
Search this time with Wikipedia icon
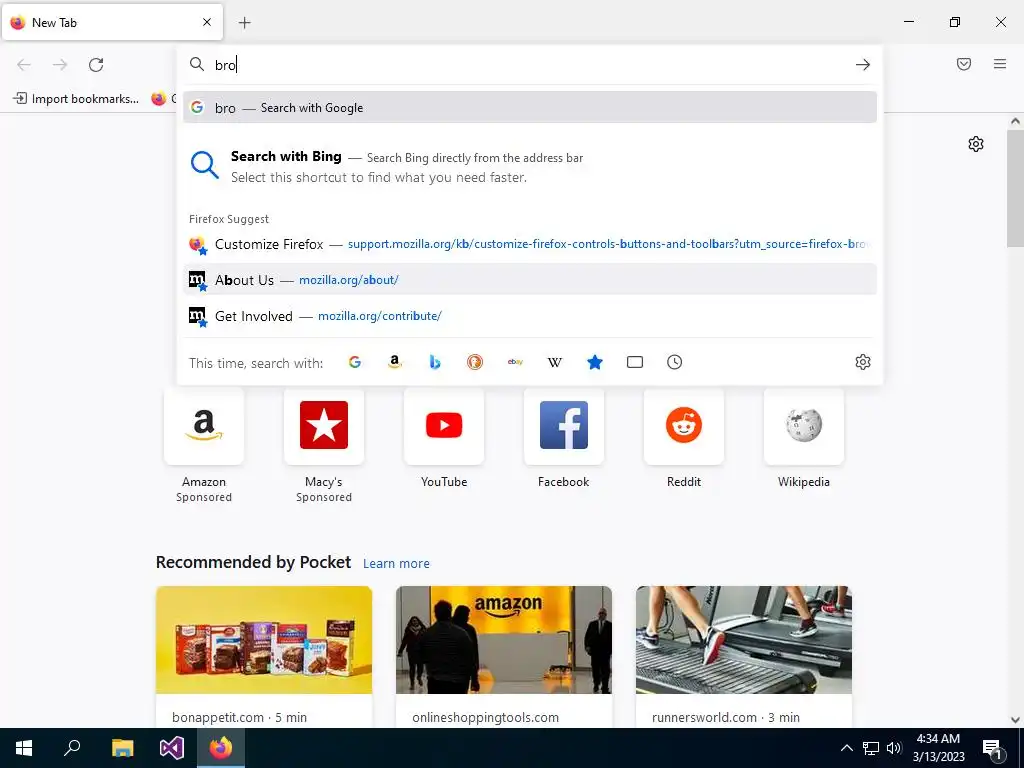(x=554, y=362)
